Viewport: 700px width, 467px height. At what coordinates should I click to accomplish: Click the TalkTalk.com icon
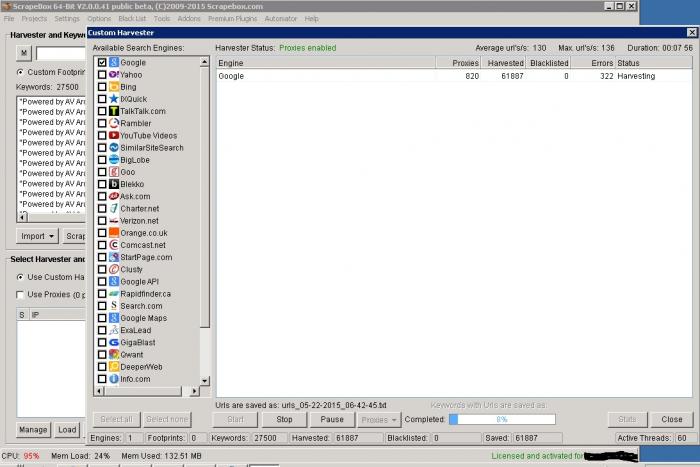[x=114, y=111]
